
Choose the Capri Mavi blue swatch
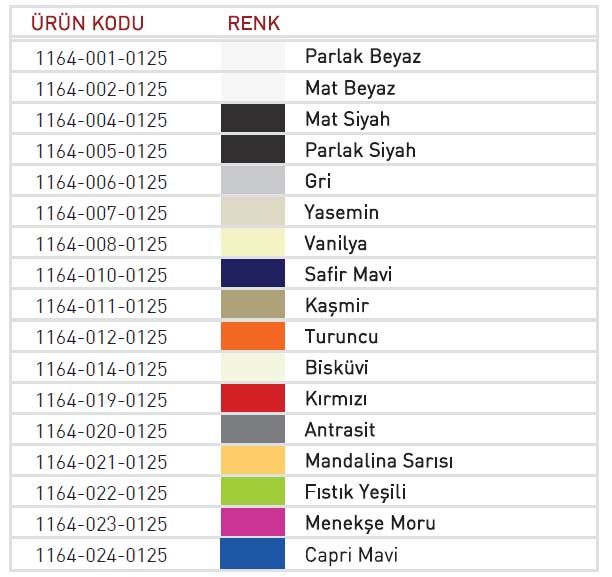click(x=253, y=554)
